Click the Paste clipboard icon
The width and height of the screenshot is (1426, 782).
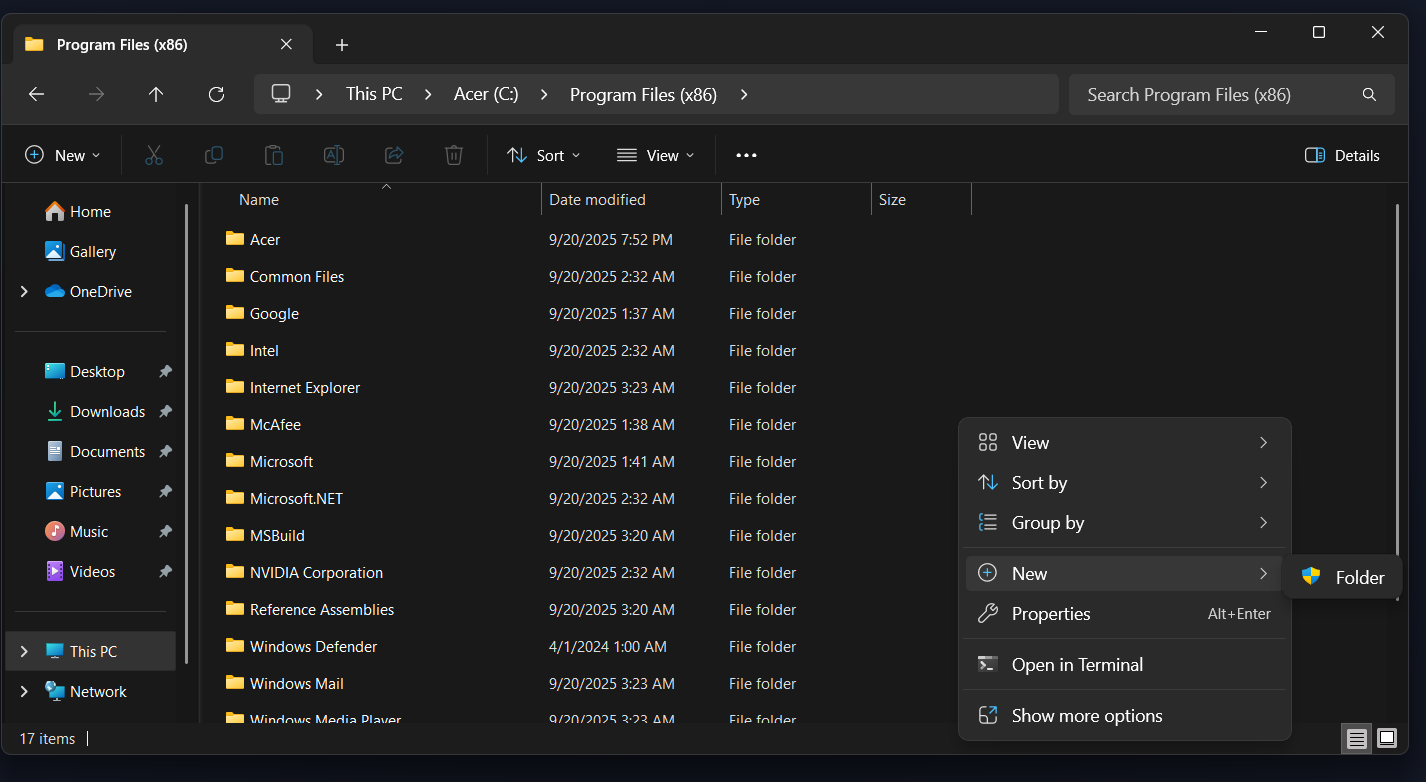(273, 155)
